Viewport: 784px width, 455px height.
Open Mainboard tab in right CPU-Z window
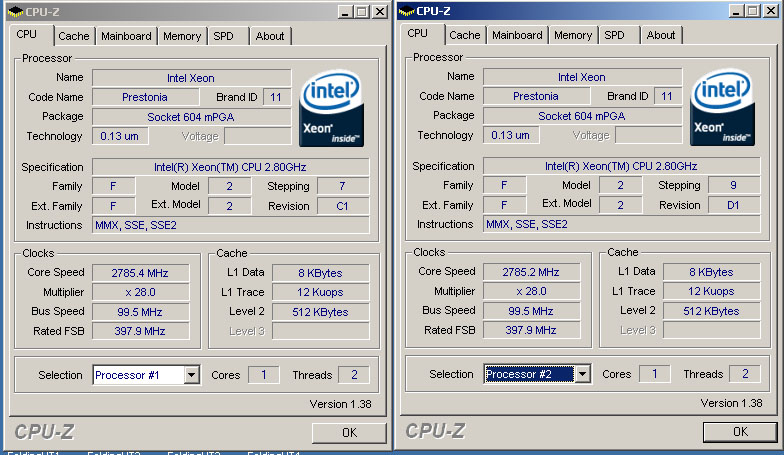click(517, 35)
